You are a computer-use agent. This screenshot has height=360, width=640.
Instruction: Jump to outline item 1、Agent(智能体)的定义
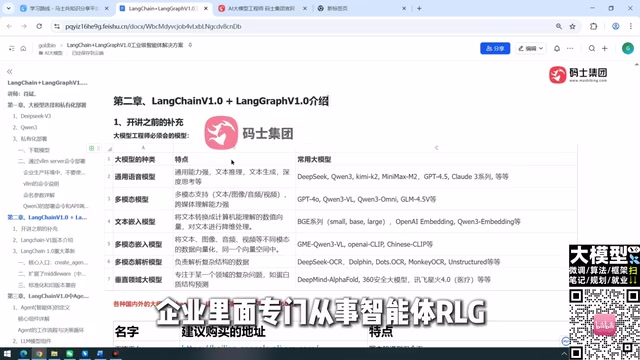coord(41,307)
